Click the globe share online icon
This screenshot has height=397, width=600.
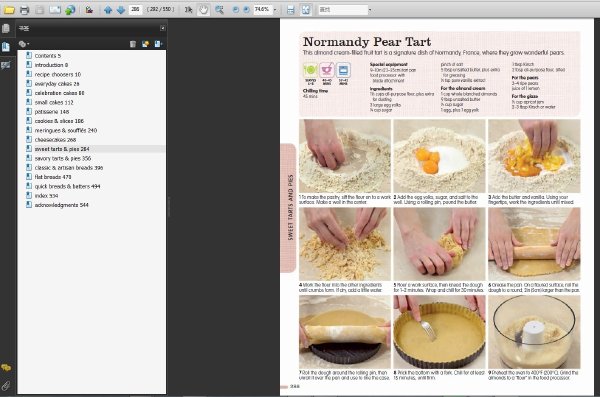[70, 10]
